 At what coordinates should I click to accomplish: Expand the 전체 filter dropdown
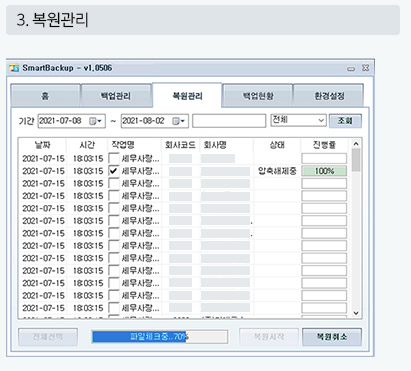(x=298, y=120)
